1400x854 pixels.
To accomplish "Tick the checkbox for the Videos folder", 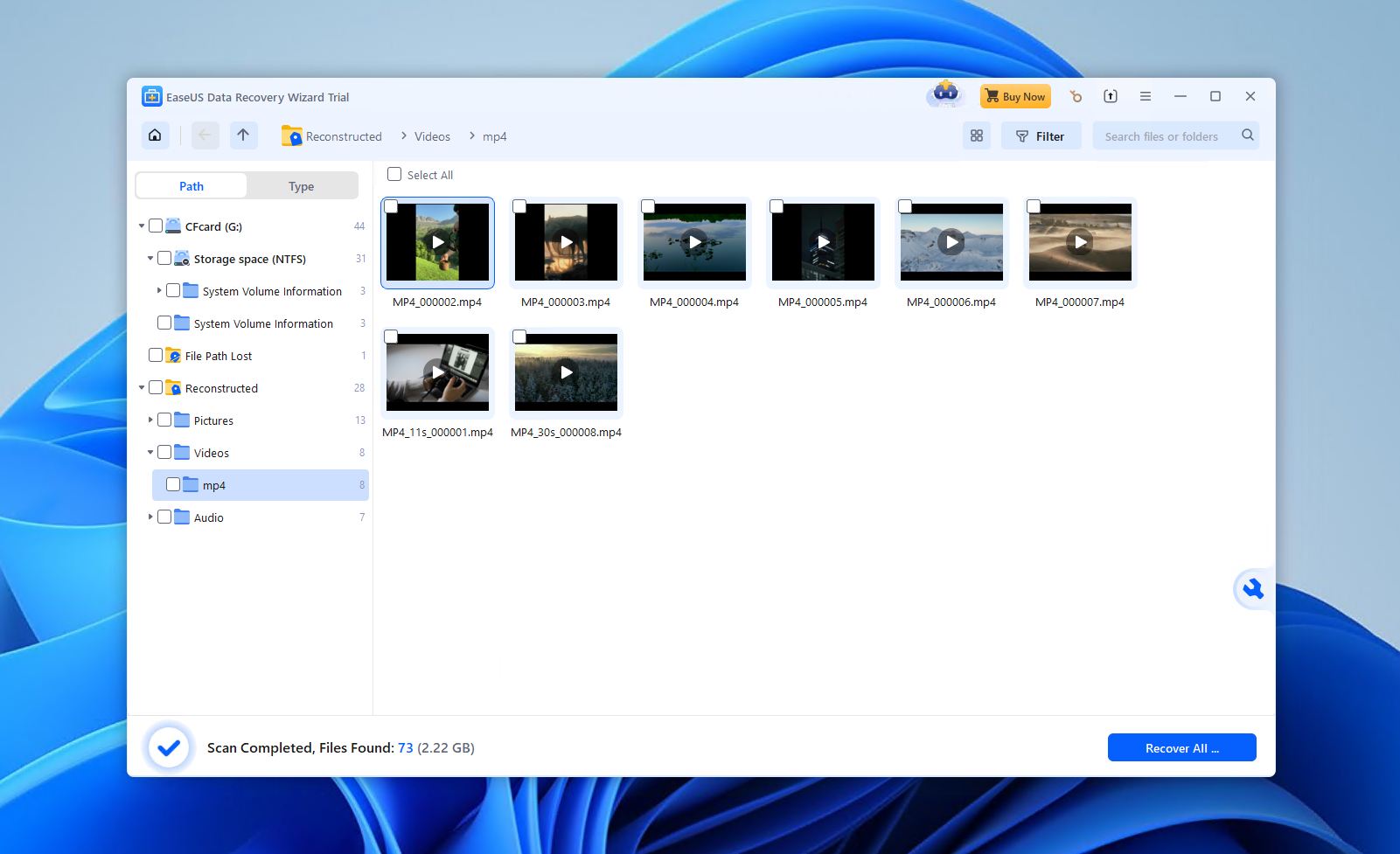I will (x=165, y=452).
